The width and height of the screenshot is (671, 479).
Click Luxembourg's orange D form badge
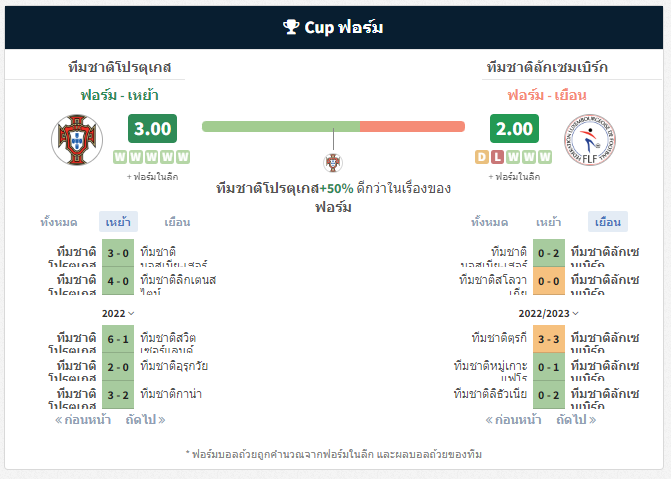click(x=481, y=157)
